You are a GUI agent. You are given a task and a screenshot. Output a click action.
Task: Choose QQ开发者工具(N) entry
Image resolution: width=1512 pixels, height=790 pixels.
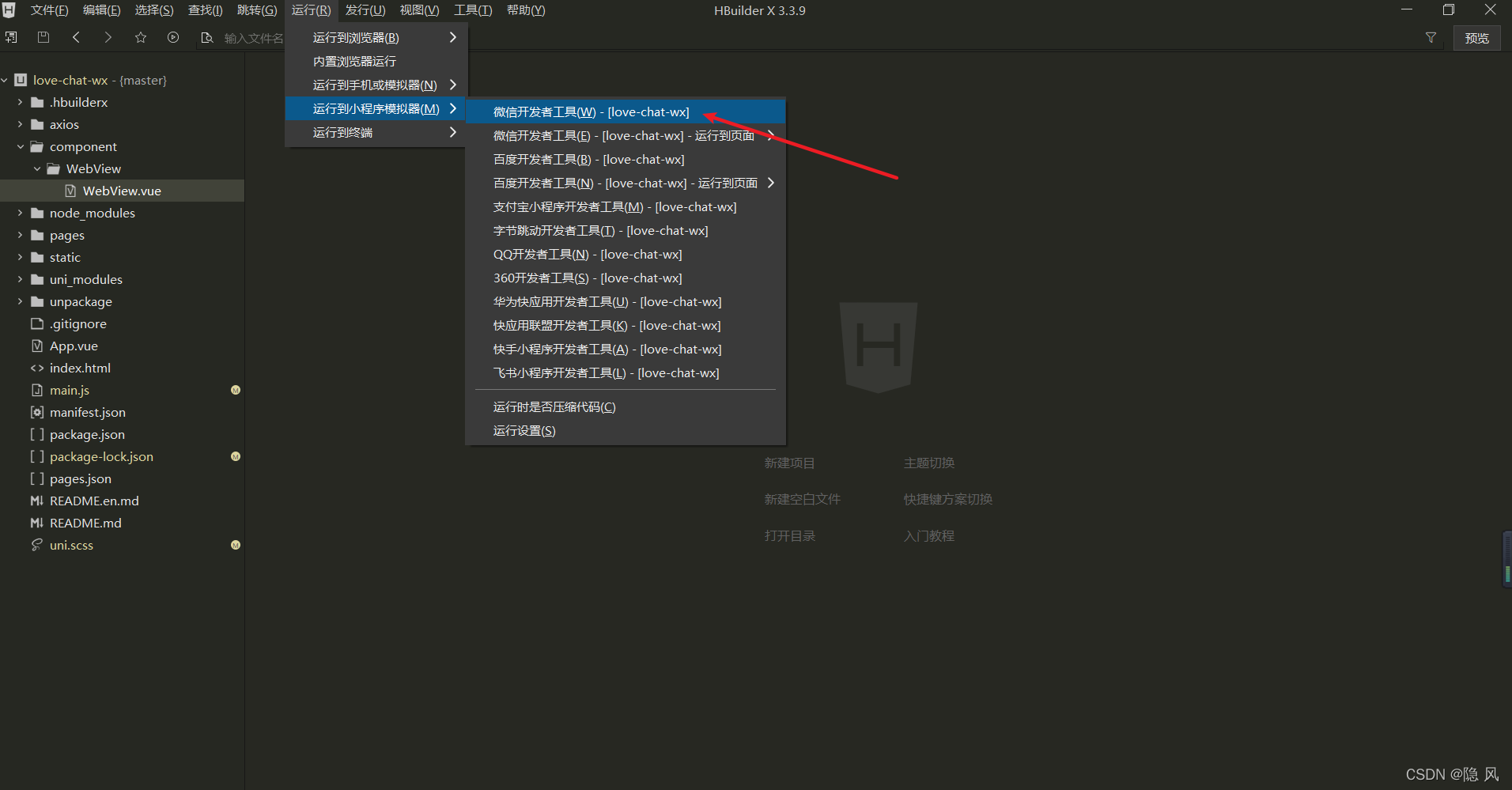tap(626, 254)
